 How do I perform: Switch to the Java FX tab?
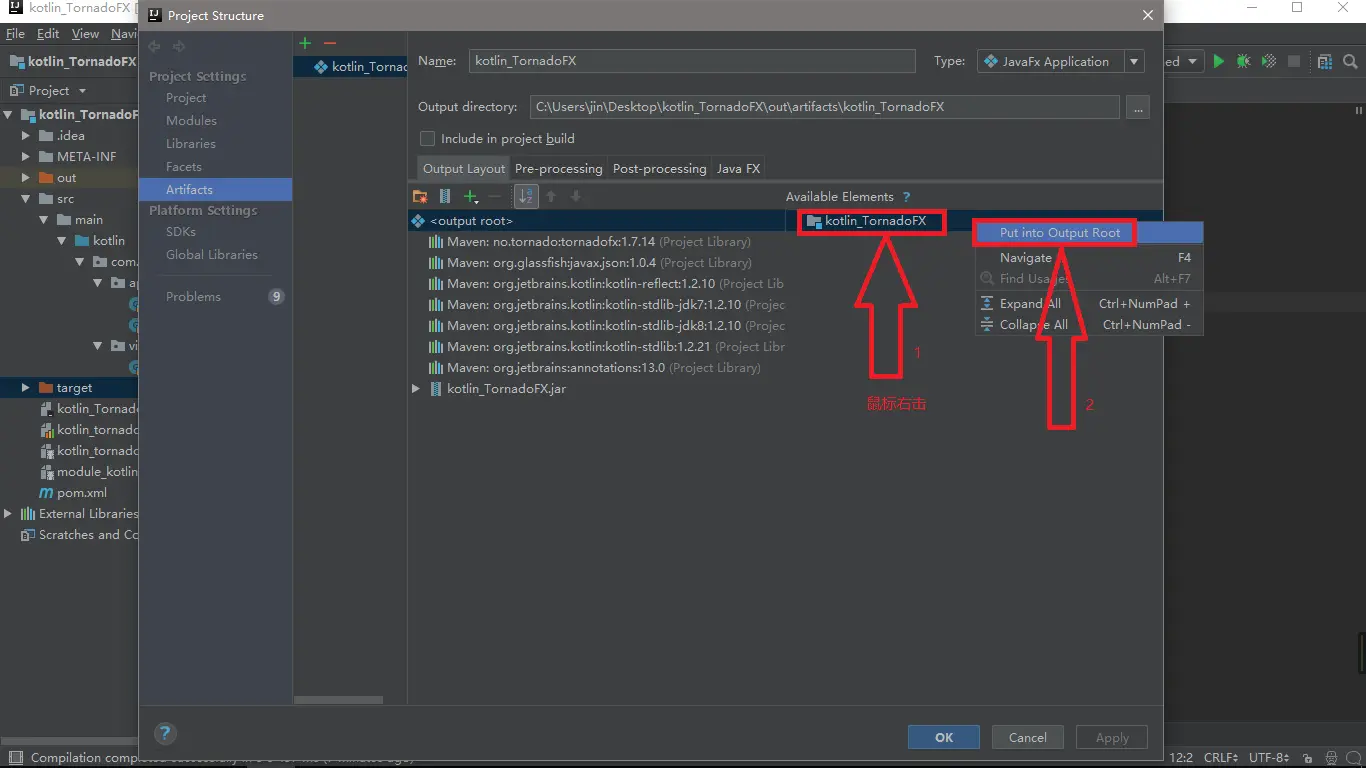pyautogui.click(x=738, y=169)
